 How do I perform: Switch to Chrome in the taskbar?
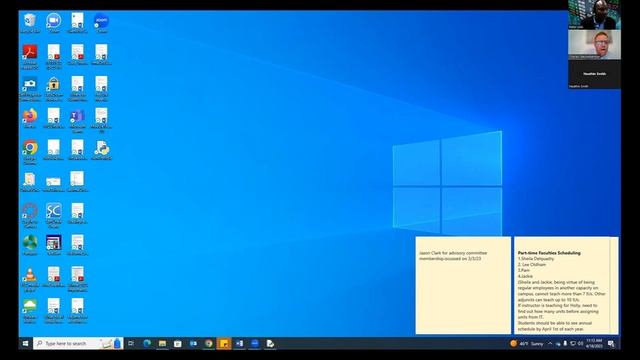209,344
